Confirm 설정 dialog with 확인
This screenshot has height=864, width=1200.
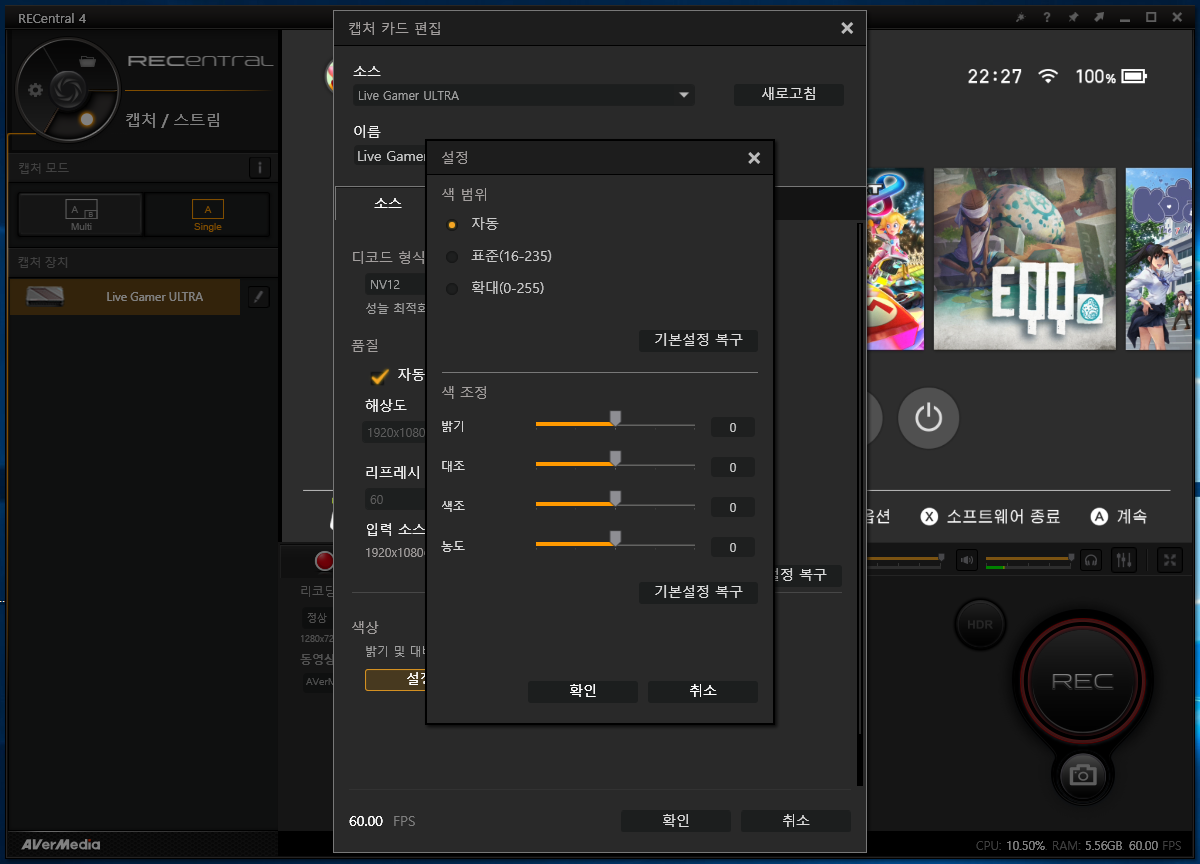583,691
